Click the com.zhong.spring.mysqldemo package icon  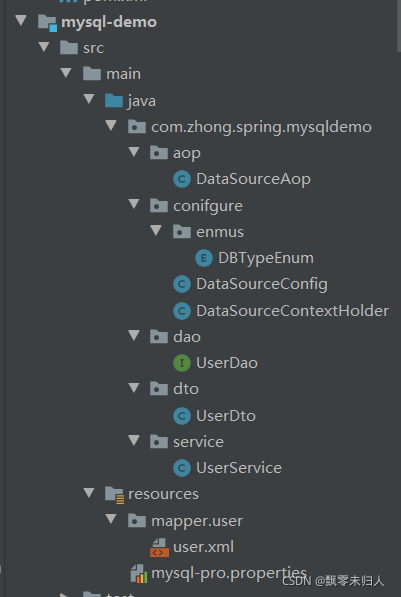[x=137, y=126]
